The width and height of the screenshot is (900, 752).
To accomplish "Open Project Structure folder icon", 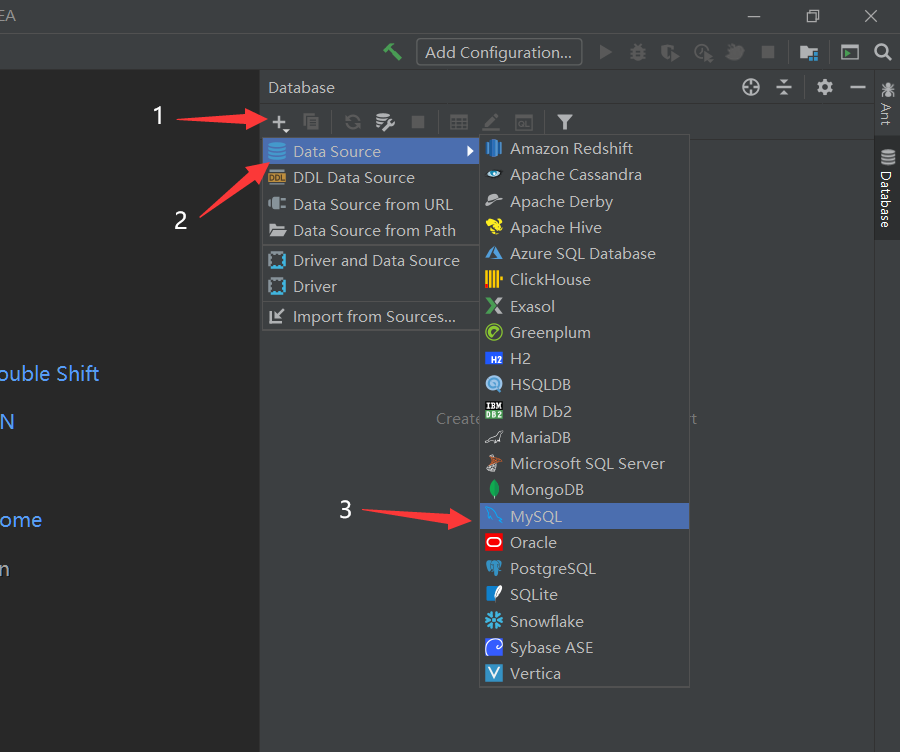I will (x=809, y=53).
